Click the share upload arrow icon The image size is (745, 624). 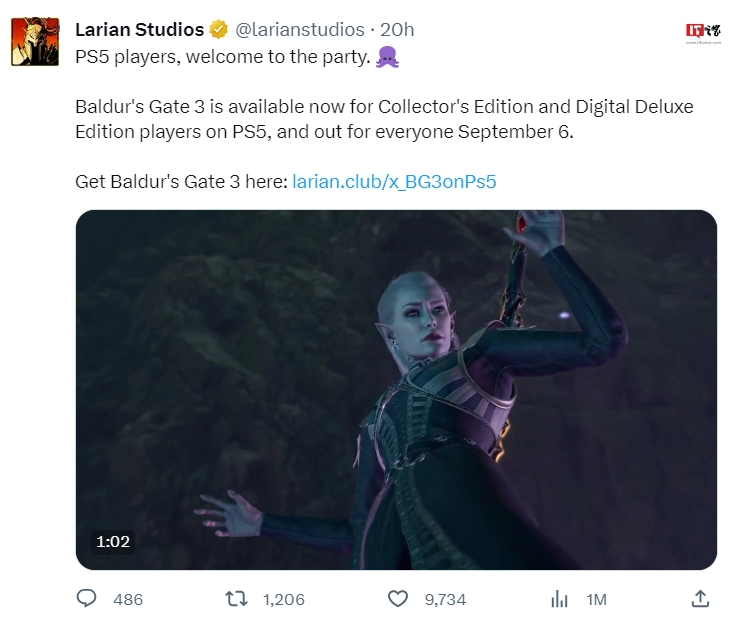click(700, 598)
